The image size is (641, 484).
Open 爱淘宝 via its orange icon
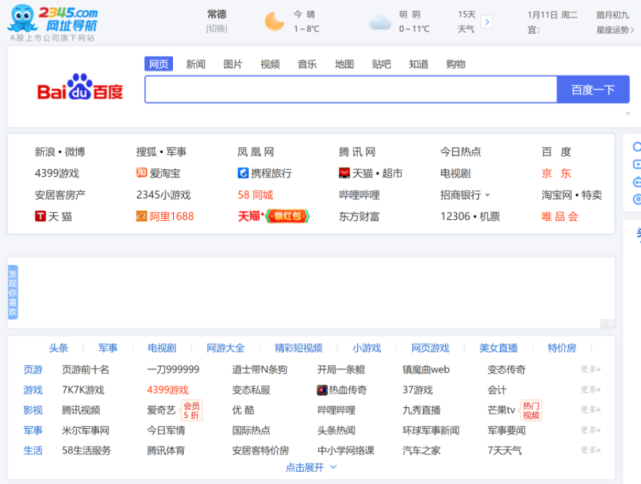pyautogui.click(x=141, y=173)
